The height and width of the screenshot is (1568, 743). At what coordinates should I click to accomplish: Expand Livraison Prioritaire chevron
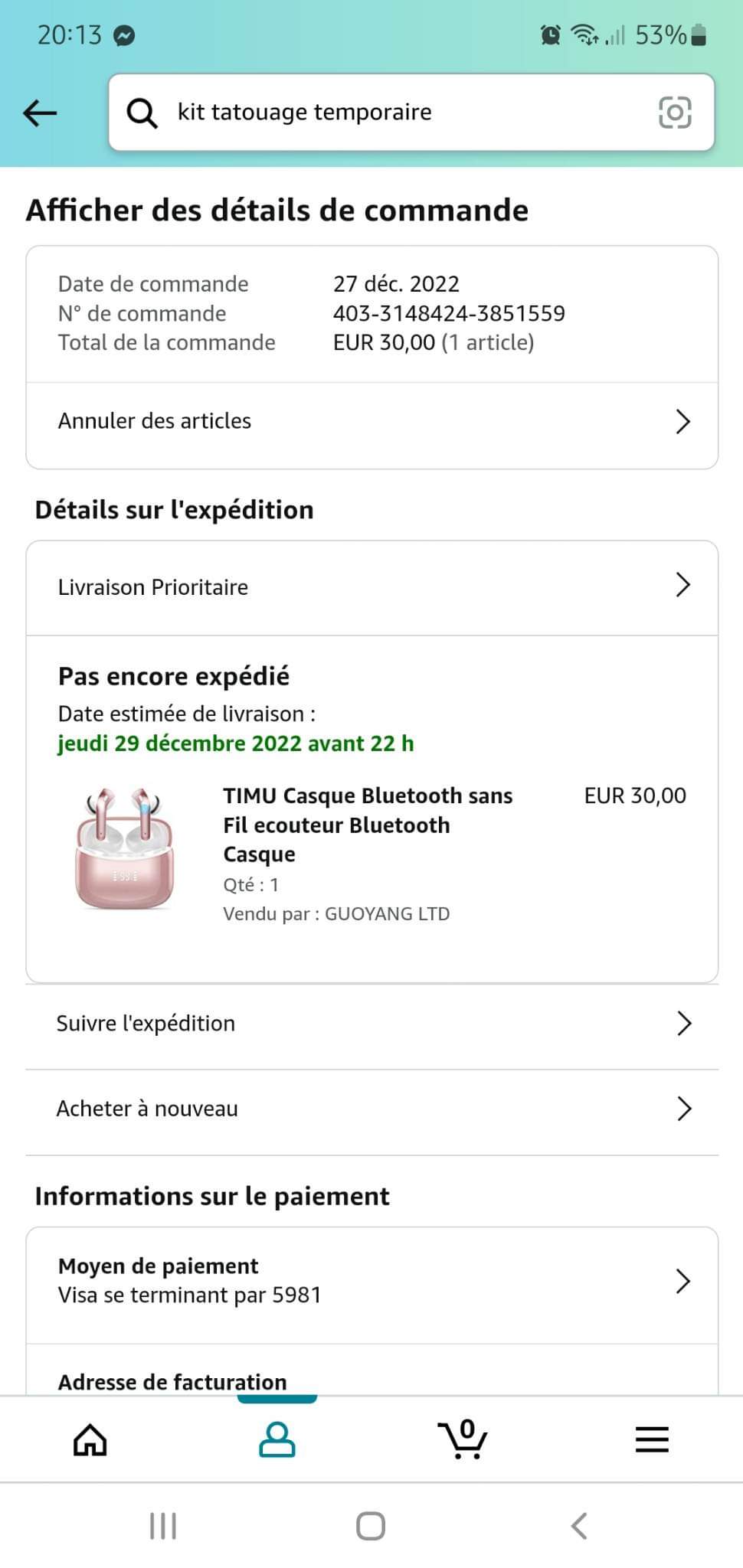click(682, 586)
